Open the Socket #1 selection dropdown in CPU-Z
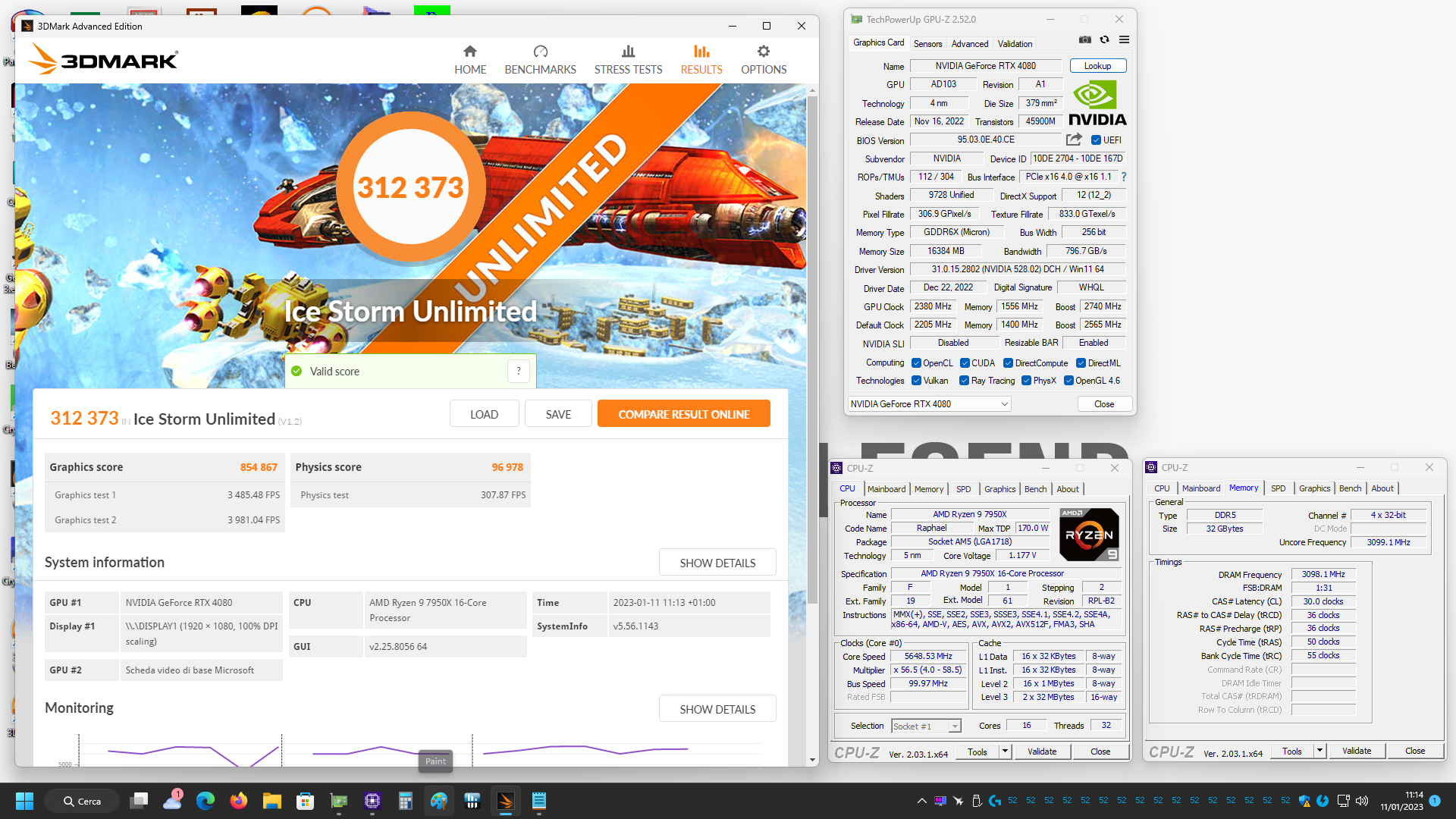1456x819 pixels. [x=926, y=726]
